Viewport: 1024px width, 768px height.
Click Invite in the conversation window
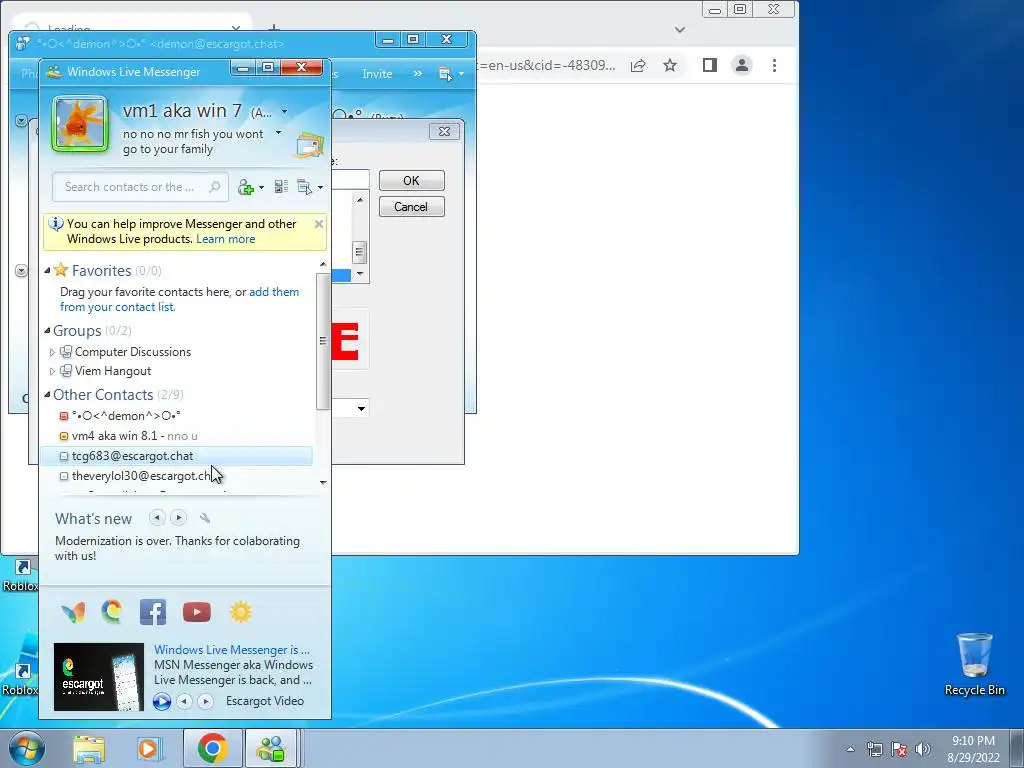pyautogui.click(x=377, y=74)
